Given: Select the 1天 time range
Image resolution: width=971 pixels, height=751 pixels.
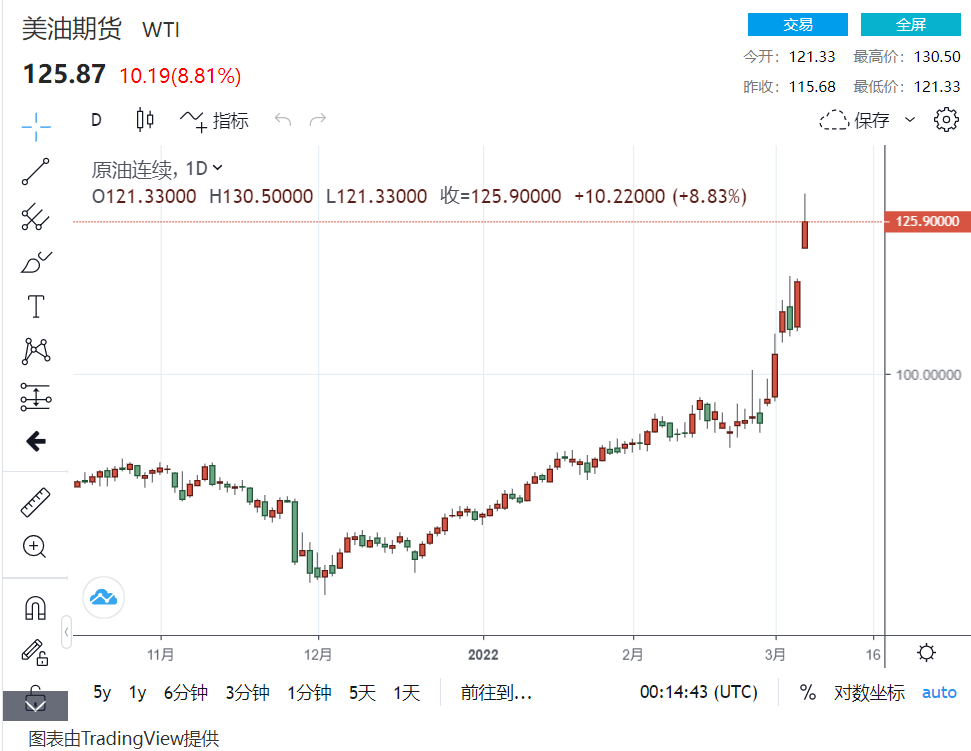Looking at the screenshot, I should 407,692.
